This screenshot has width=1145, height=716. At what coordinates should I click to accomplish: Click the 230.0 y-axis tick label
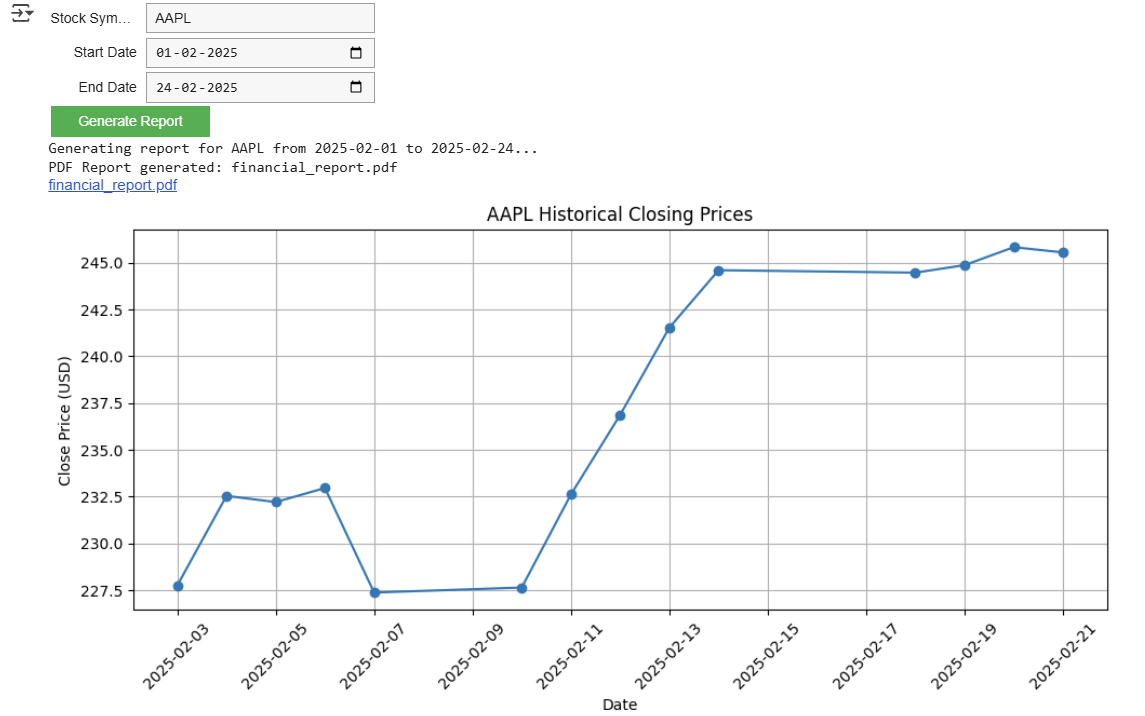pos(102,544)
